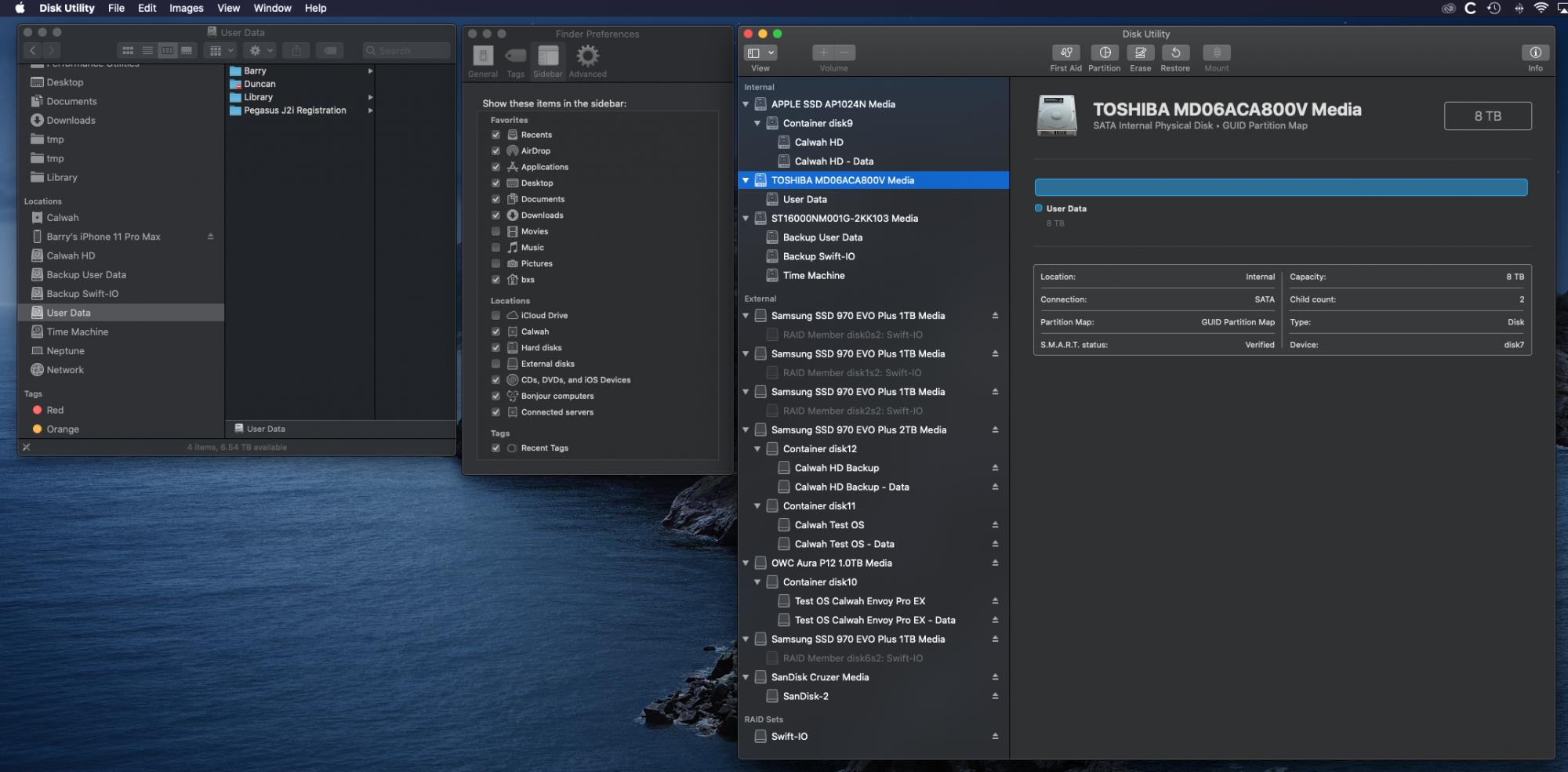The height and width of the screenshot is (772, 1568).
Task: Collapse ST16000NM001G-2KK103 Media tree
Action: coord(746,219)
